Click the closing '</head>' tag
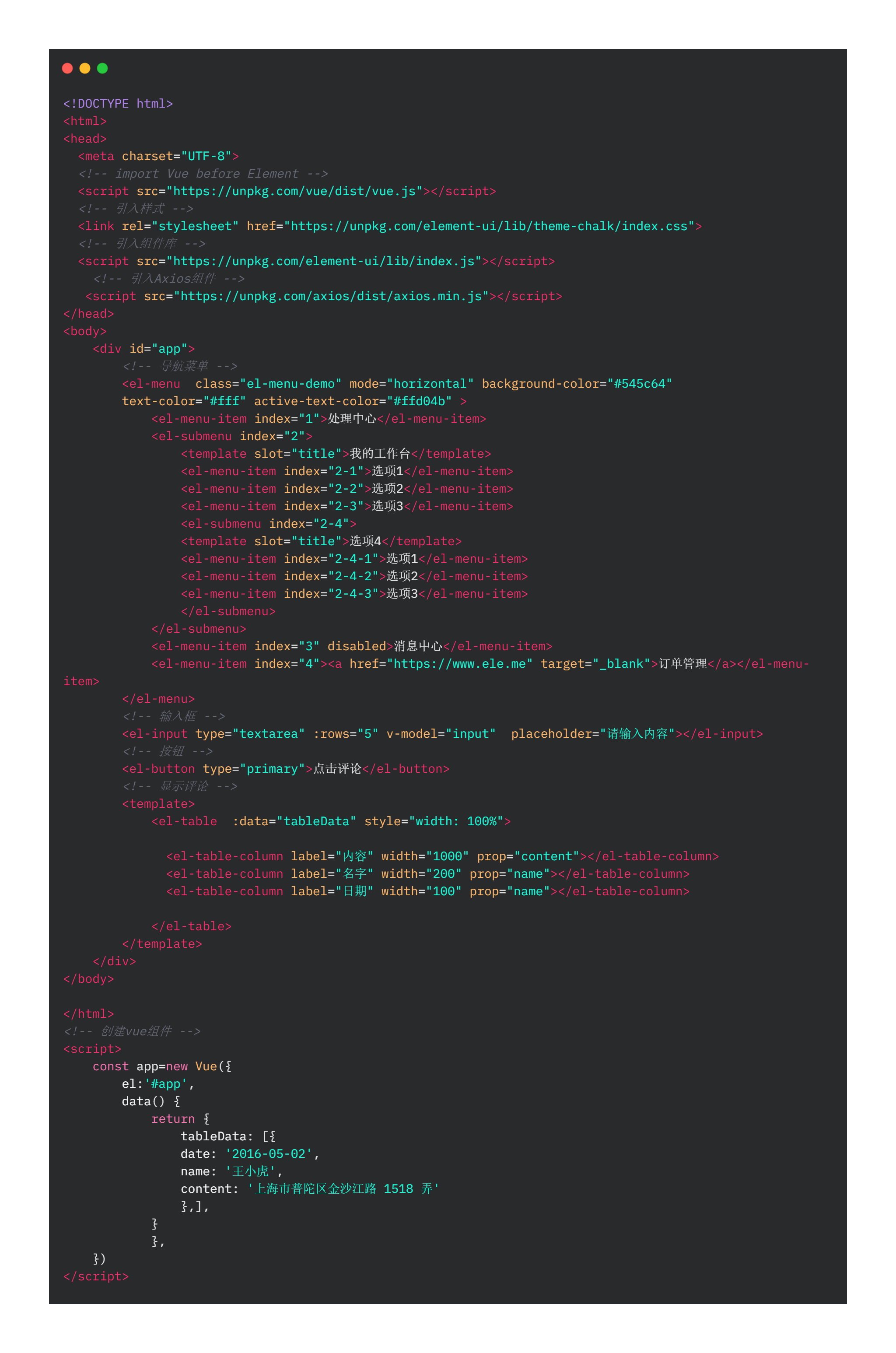Viewport: 896px width, 1353px height. [x=88, y=314]
